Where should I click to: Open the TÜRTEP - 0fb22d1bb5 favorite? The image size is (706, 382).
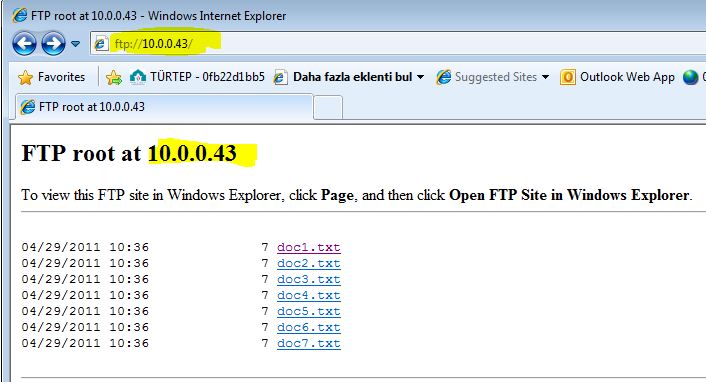click(x=197, y=77)
